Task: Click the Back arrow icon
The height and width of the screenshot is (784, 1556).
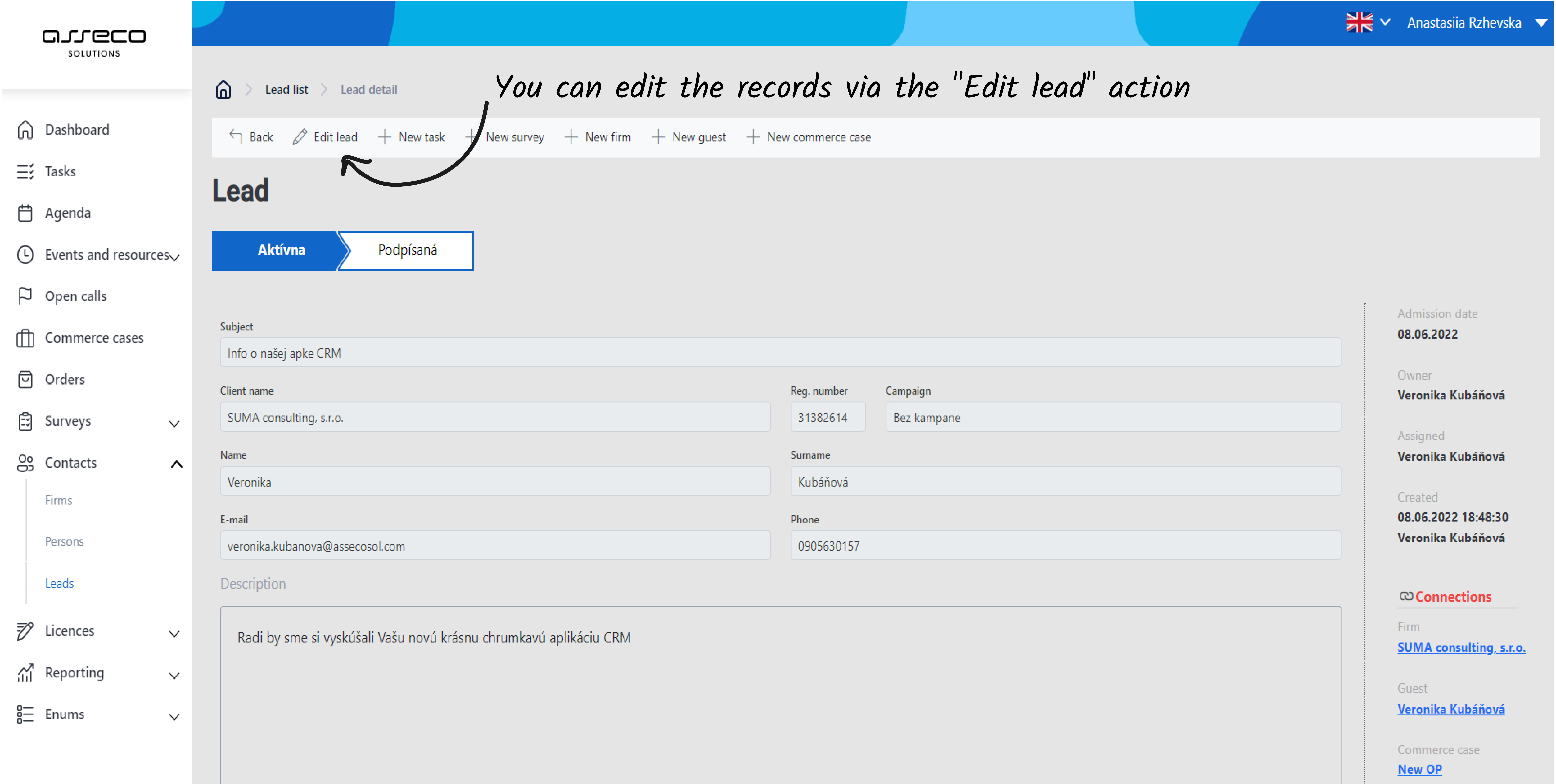Action: pyautogui.click(x=236, y=136)
